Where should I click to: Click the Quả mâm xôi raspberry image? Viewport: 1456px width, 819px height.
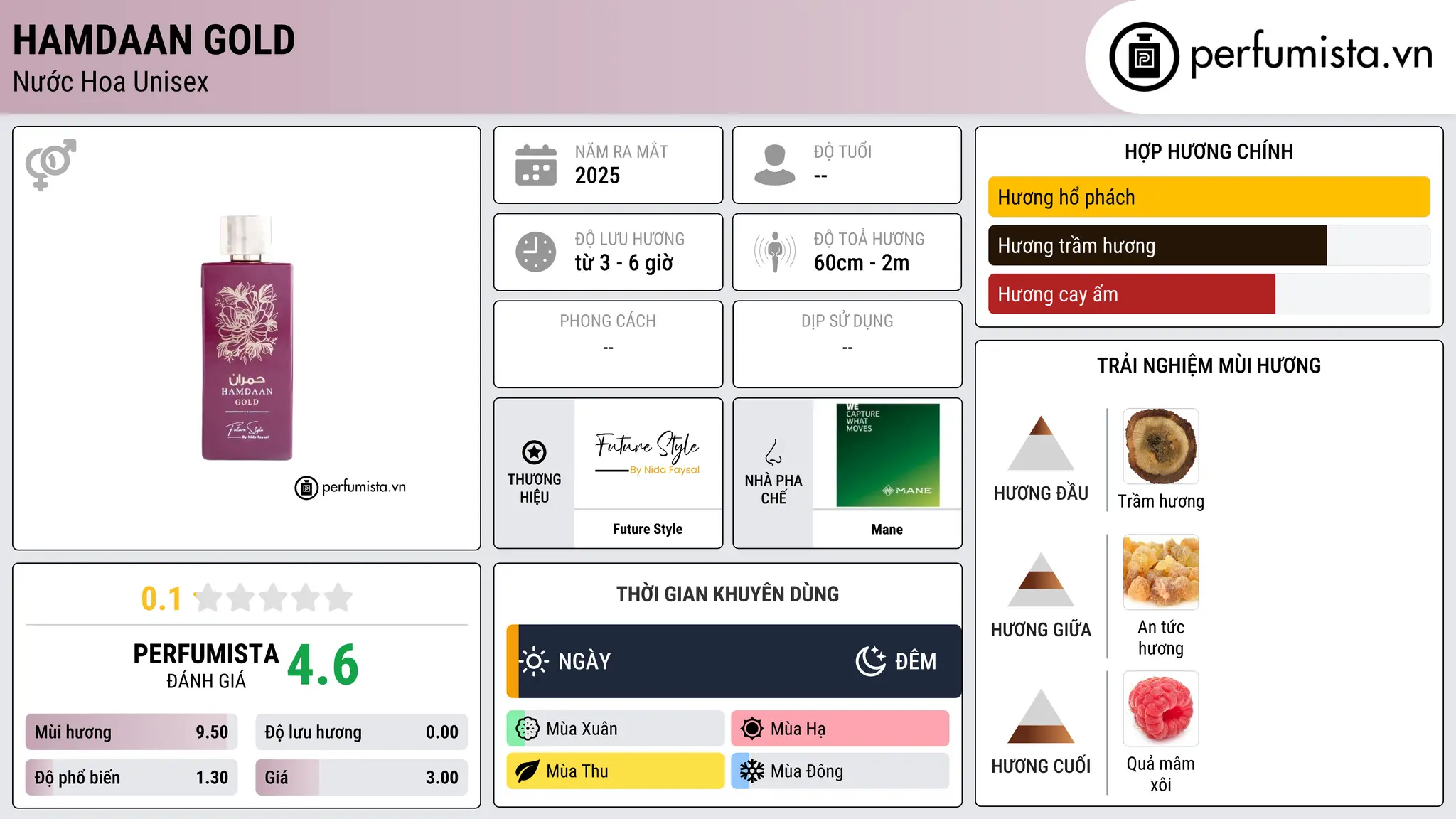pyautogui.click(x=1161, y=709)
